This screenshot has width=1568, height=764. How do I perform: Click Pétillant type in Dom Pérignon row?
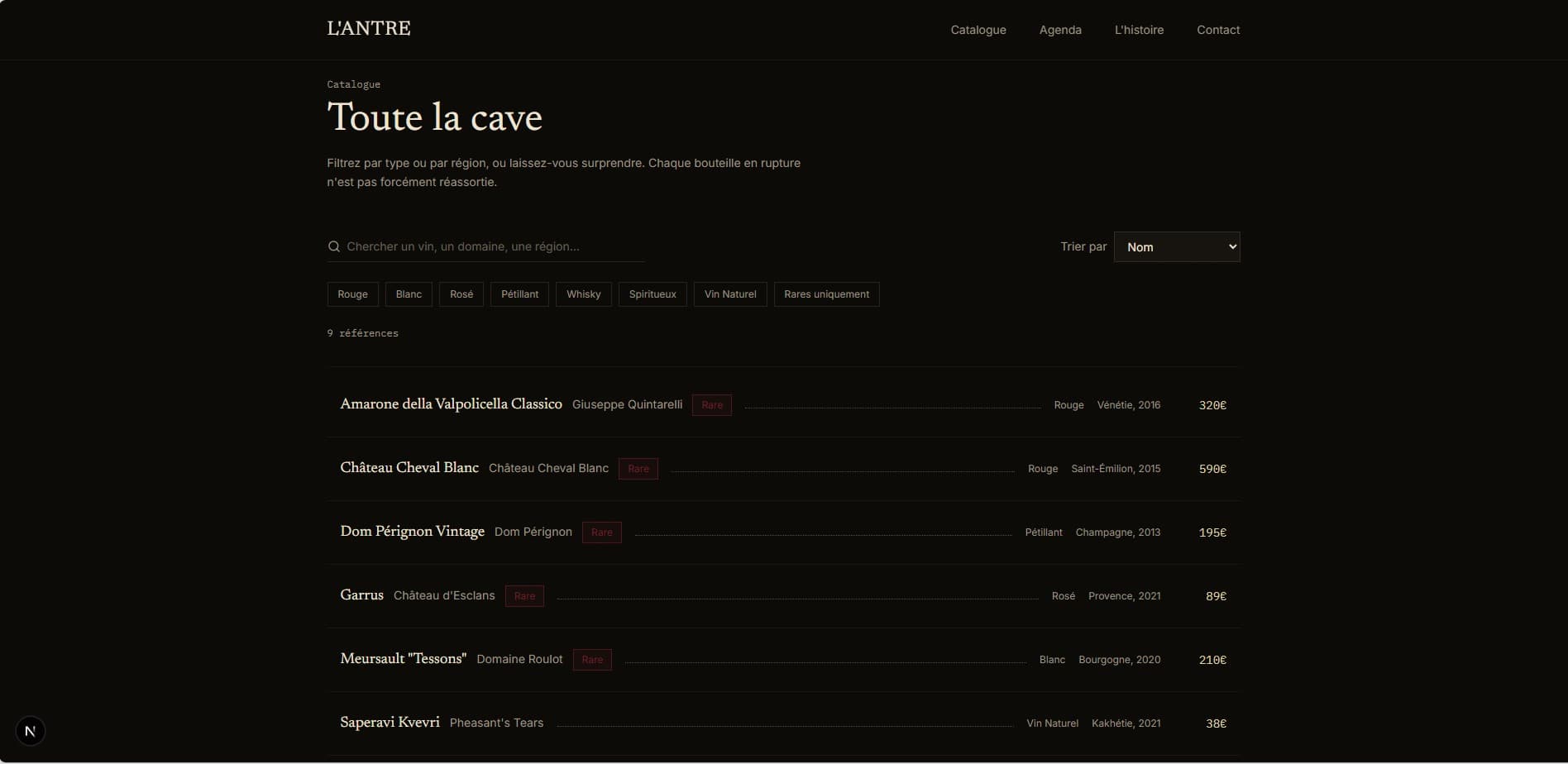(1044, 532)
